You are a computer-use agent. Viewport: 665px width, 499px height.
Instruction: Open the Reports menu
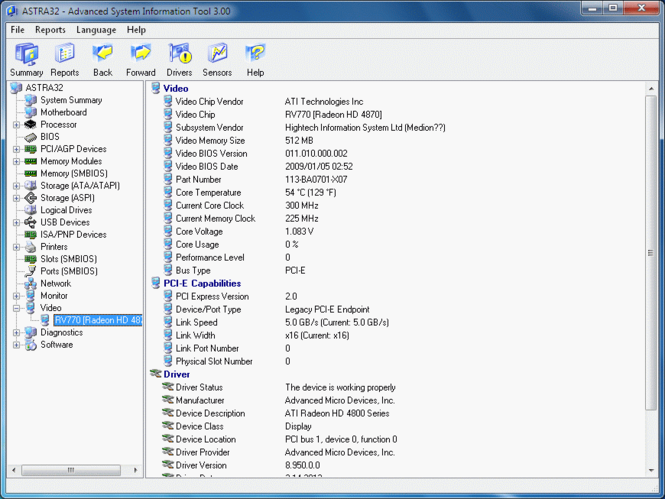50,30
